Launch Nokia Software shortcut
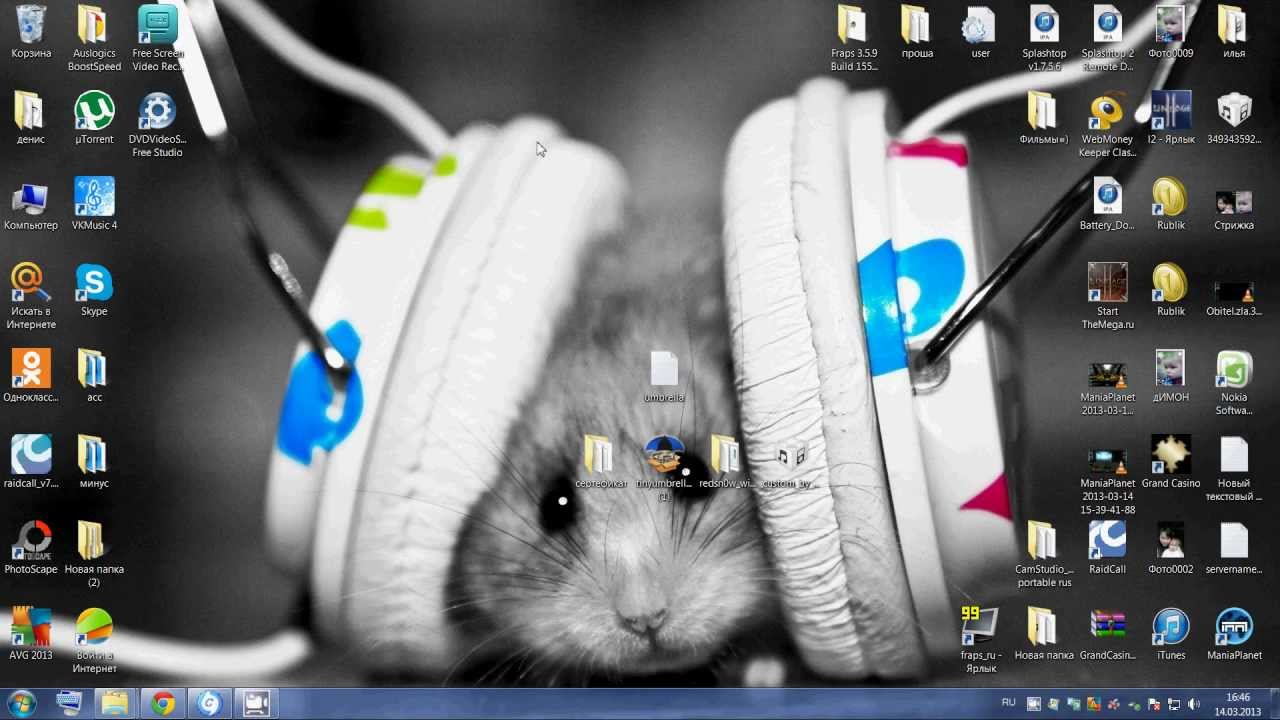Image resolution: width=1280 pixels, height=720 pixels. click(1234, 382)
